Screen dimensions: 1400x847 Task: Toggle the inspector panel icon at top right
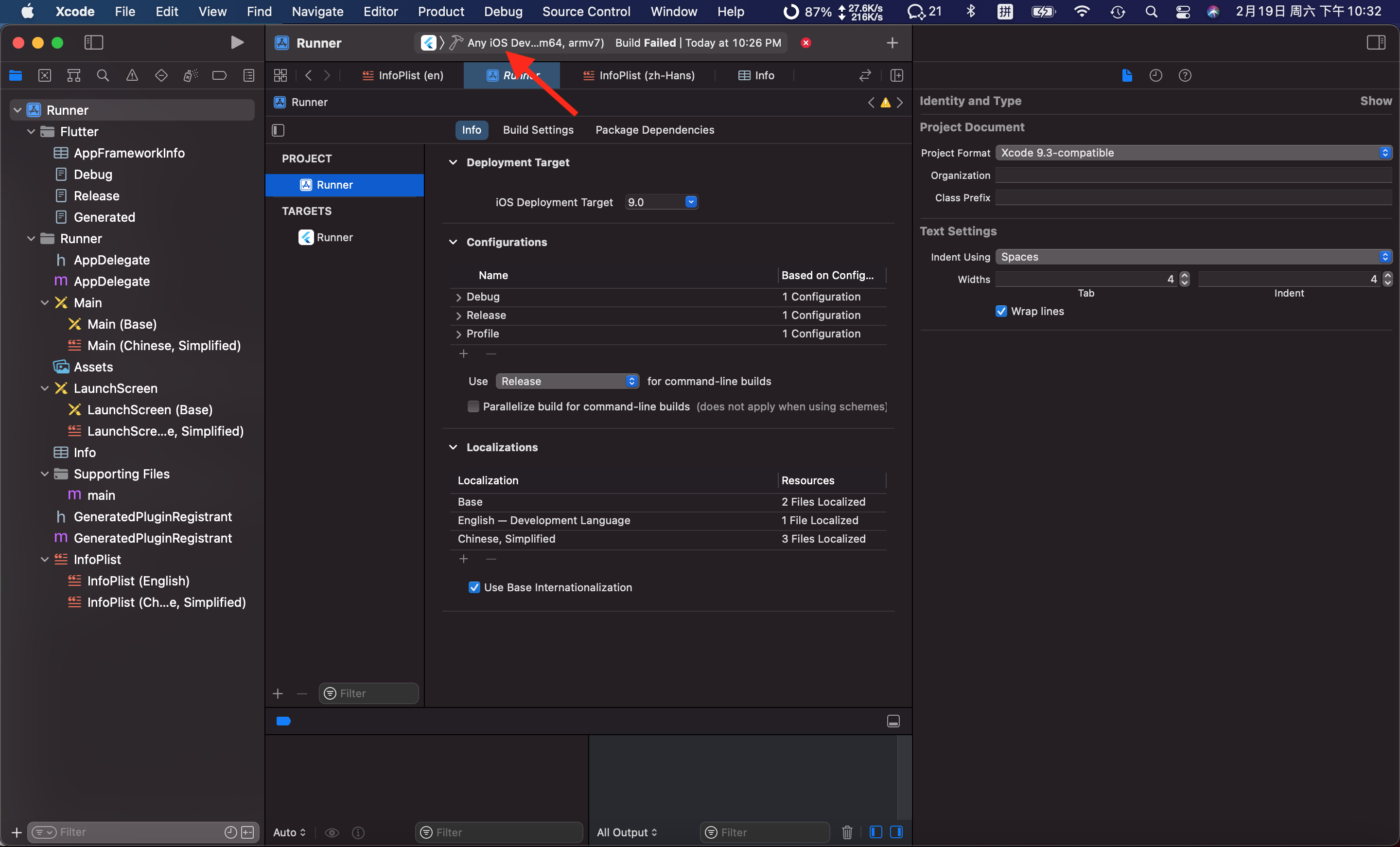(x=1376, y=43)
